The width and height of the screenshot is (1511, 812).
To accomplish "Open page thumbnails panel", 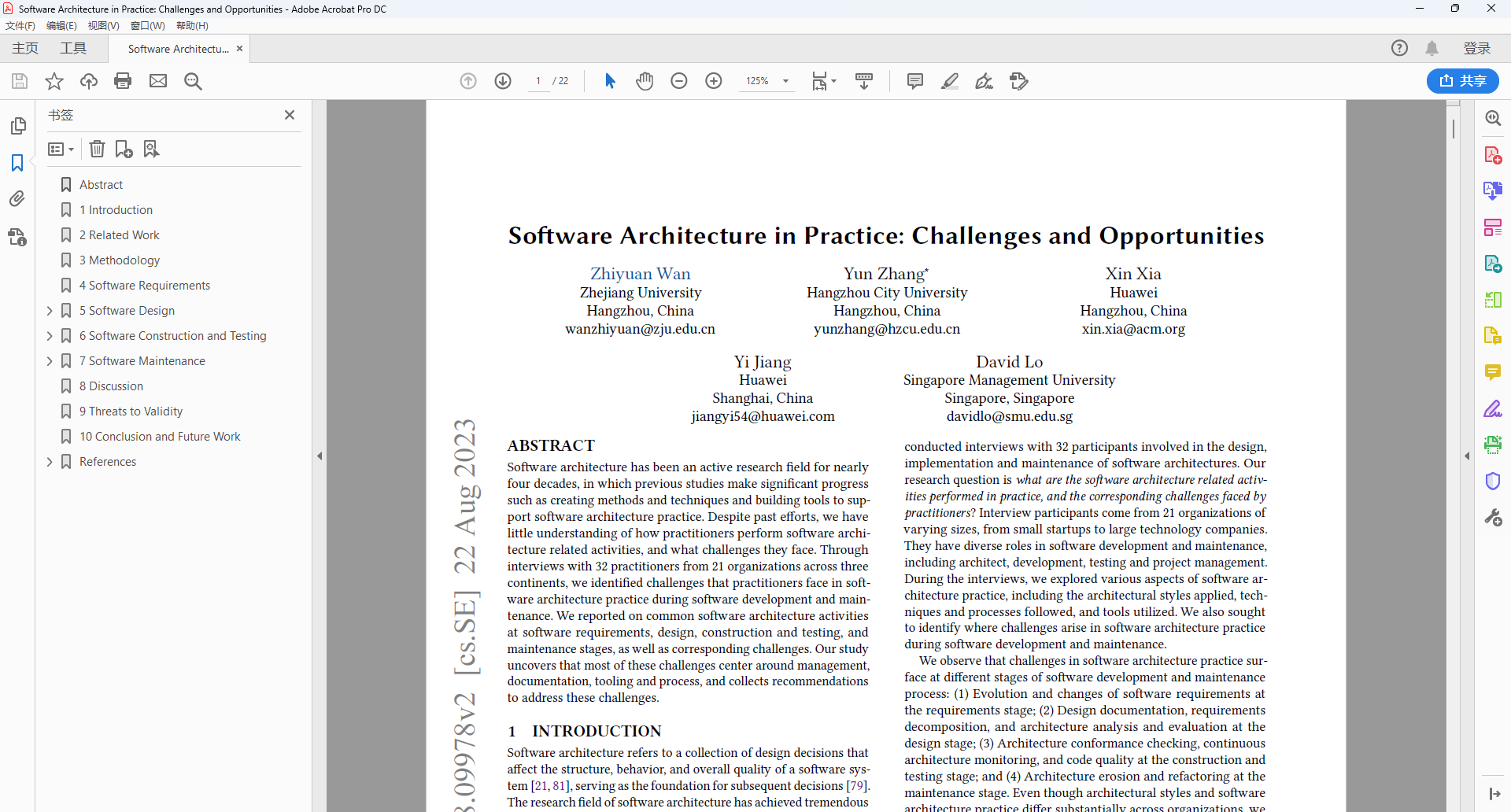I will tap(17, 126).
